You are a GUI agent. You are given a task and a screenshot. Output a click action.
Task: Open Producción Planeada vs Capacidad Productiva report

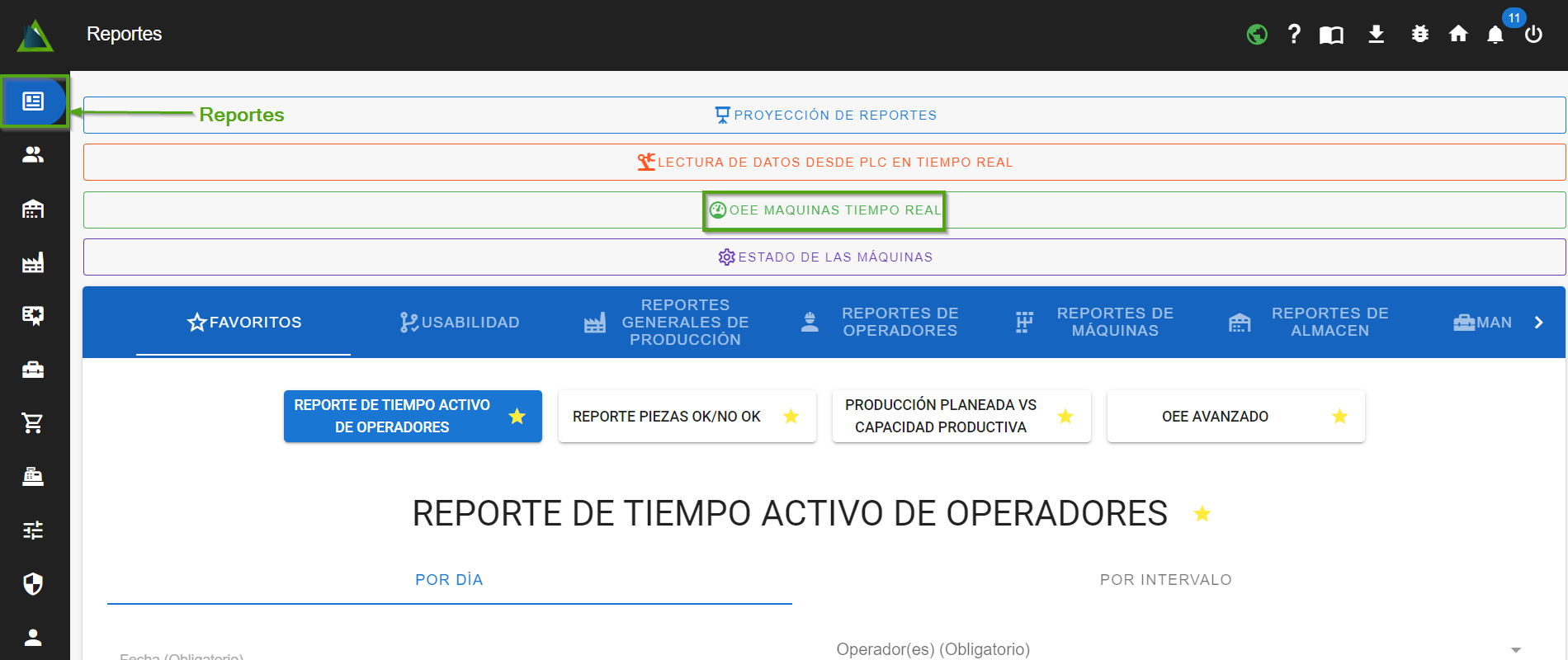coord(941,417)
